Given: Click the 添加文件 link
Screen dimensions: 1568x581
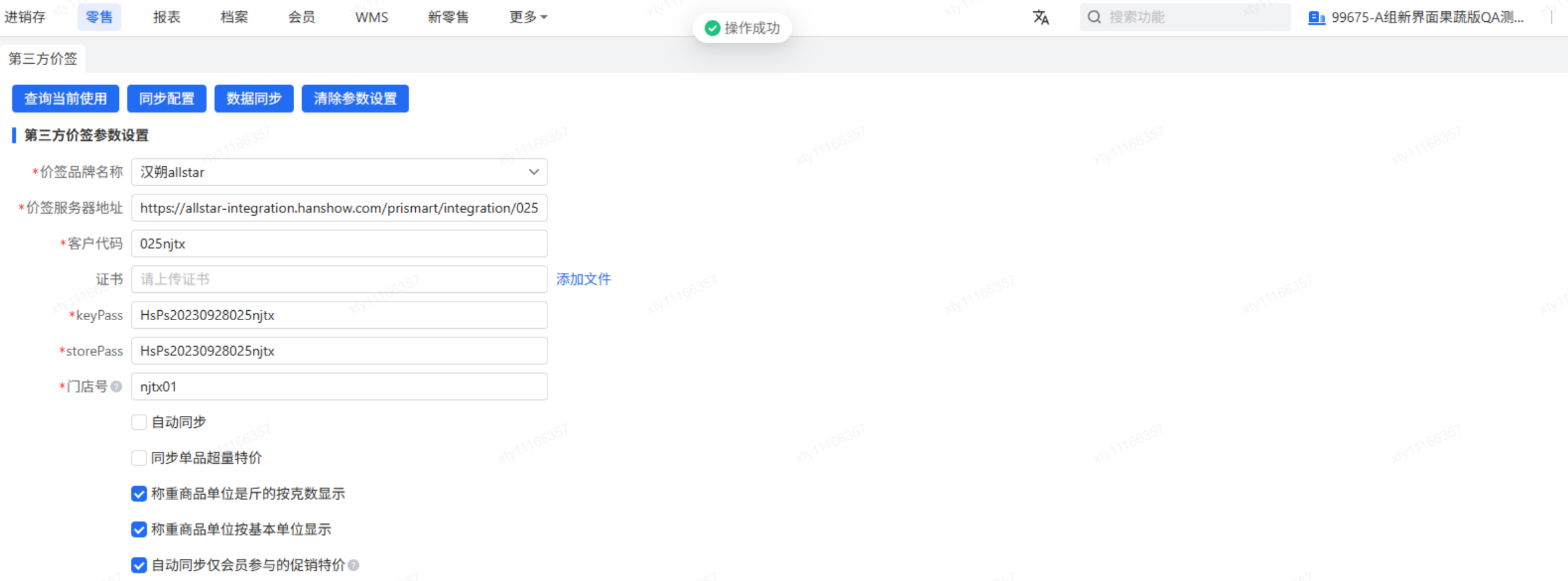Looking at the screenshot, I should (583, 280).
